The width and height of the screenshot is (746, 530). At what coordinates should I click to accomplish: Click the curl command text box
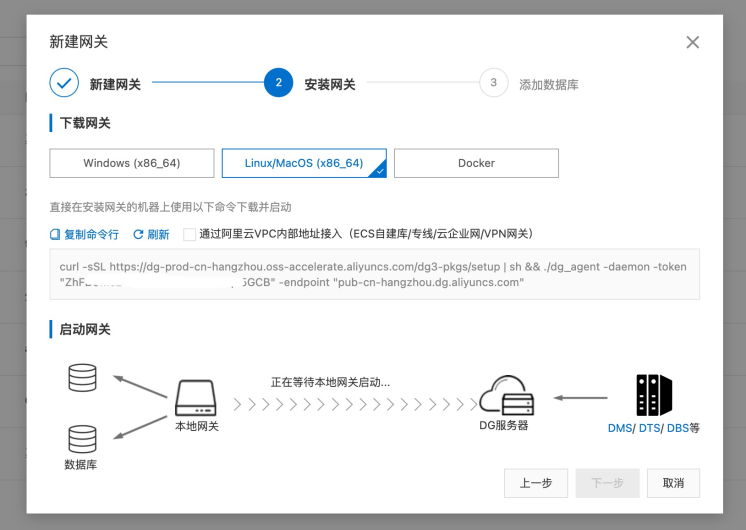(x=374, y=274)
